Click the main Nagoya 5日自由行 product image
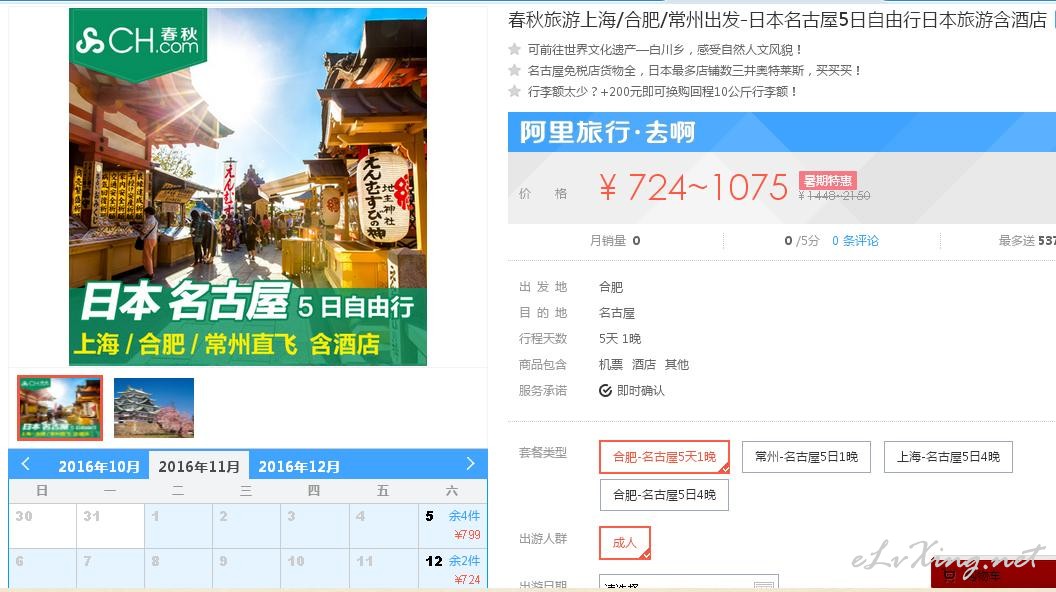The image size is (1056, 592). 248,187
